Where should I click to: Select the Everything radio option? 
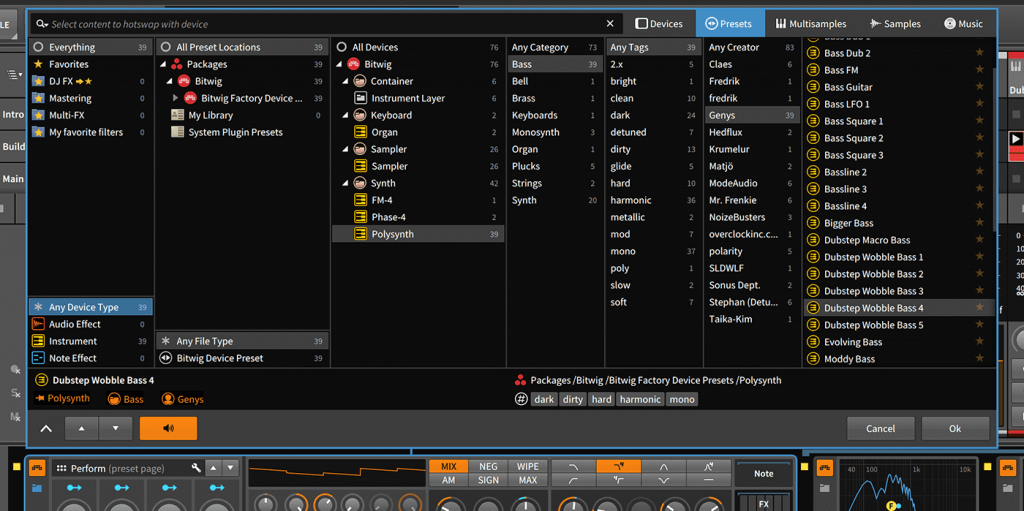tap(39, 47)
